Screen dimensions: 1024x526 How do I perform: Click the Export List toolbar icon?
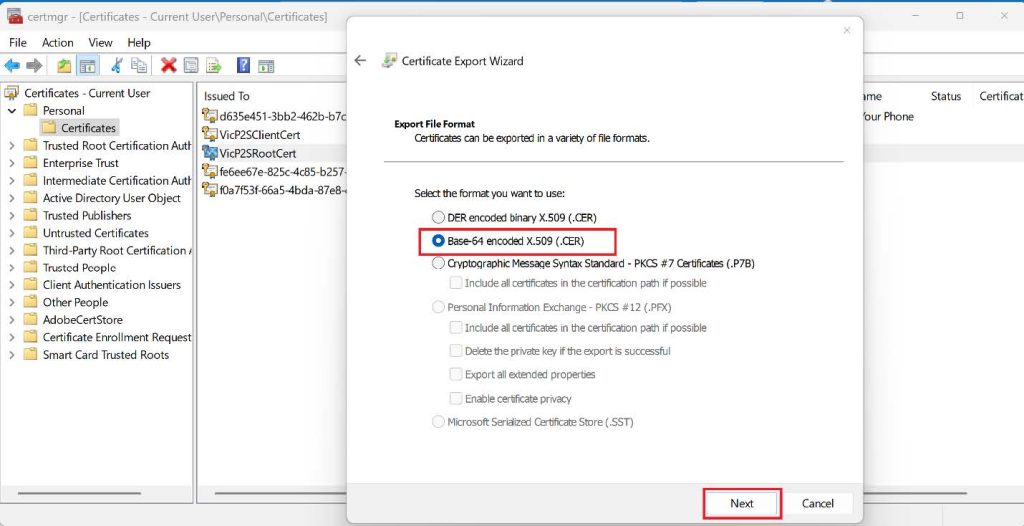pos(214,66)
